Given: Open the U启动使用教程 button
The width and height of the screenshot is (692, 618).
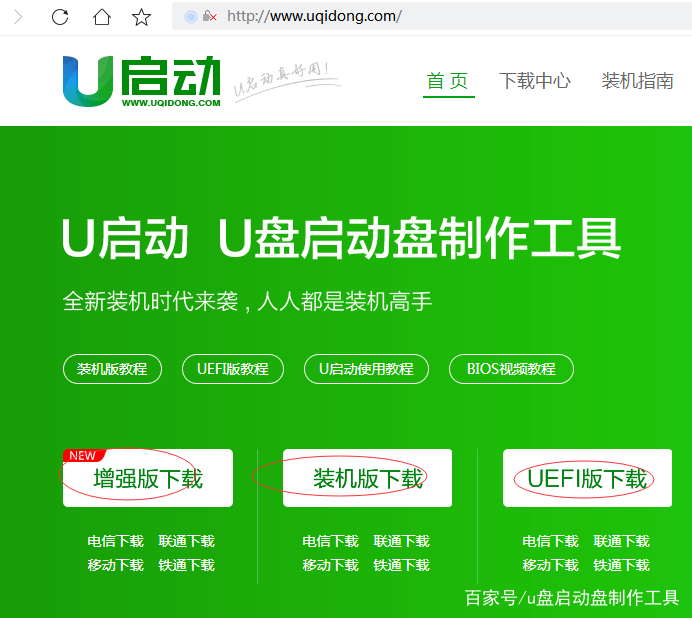Looking at the screenshot, I should [366, 369].
